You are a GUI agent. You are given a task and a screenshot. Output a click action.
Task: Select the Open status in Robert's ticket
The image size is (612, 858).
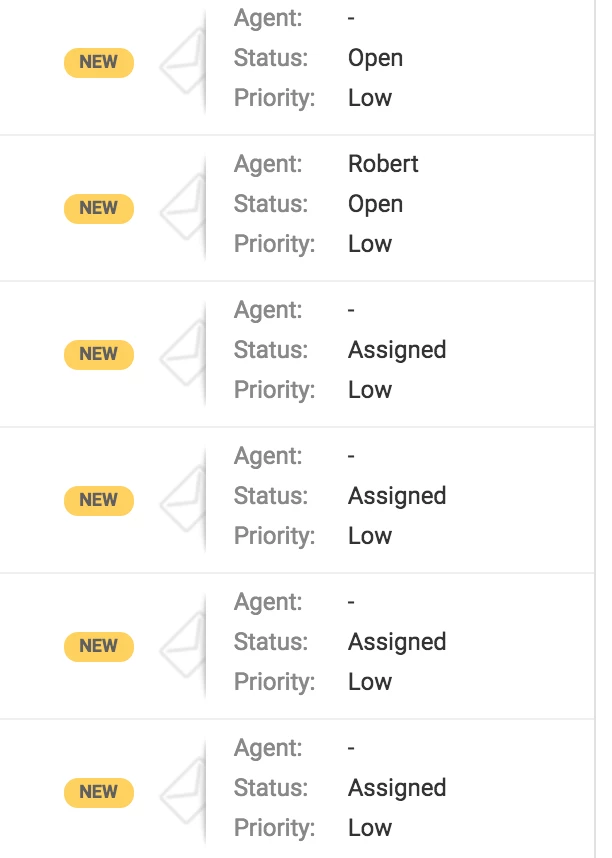click(376, 205)
